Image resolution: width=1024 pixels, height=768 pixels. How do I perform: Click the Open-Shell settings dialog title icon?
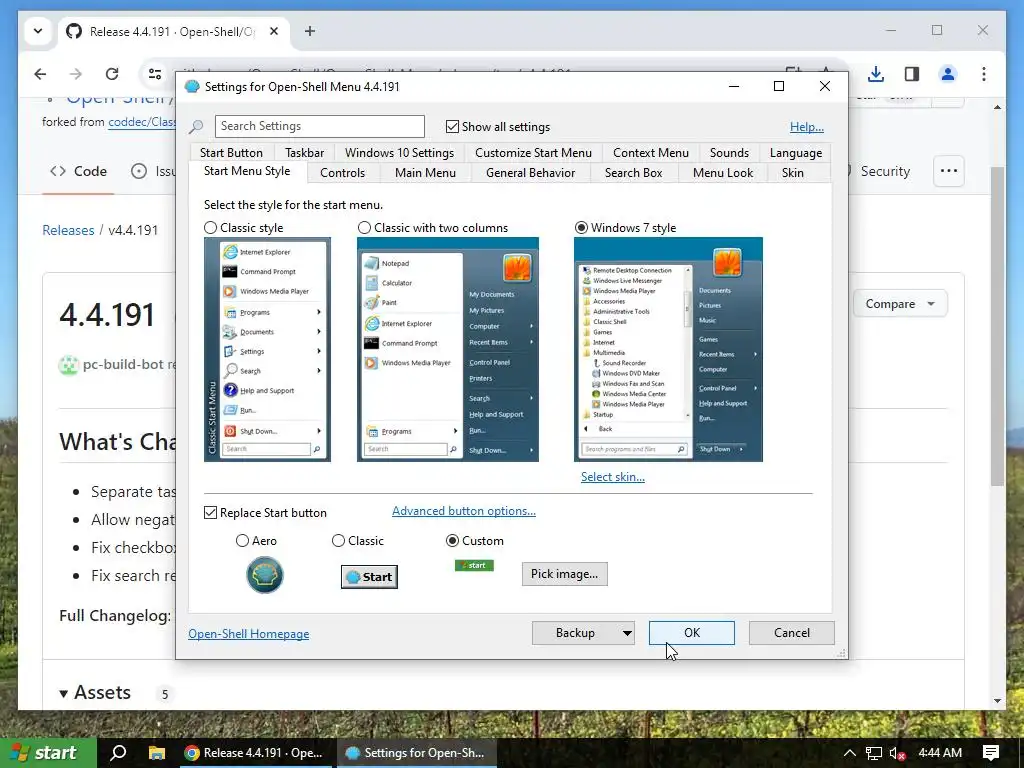[x=192, y=87]
